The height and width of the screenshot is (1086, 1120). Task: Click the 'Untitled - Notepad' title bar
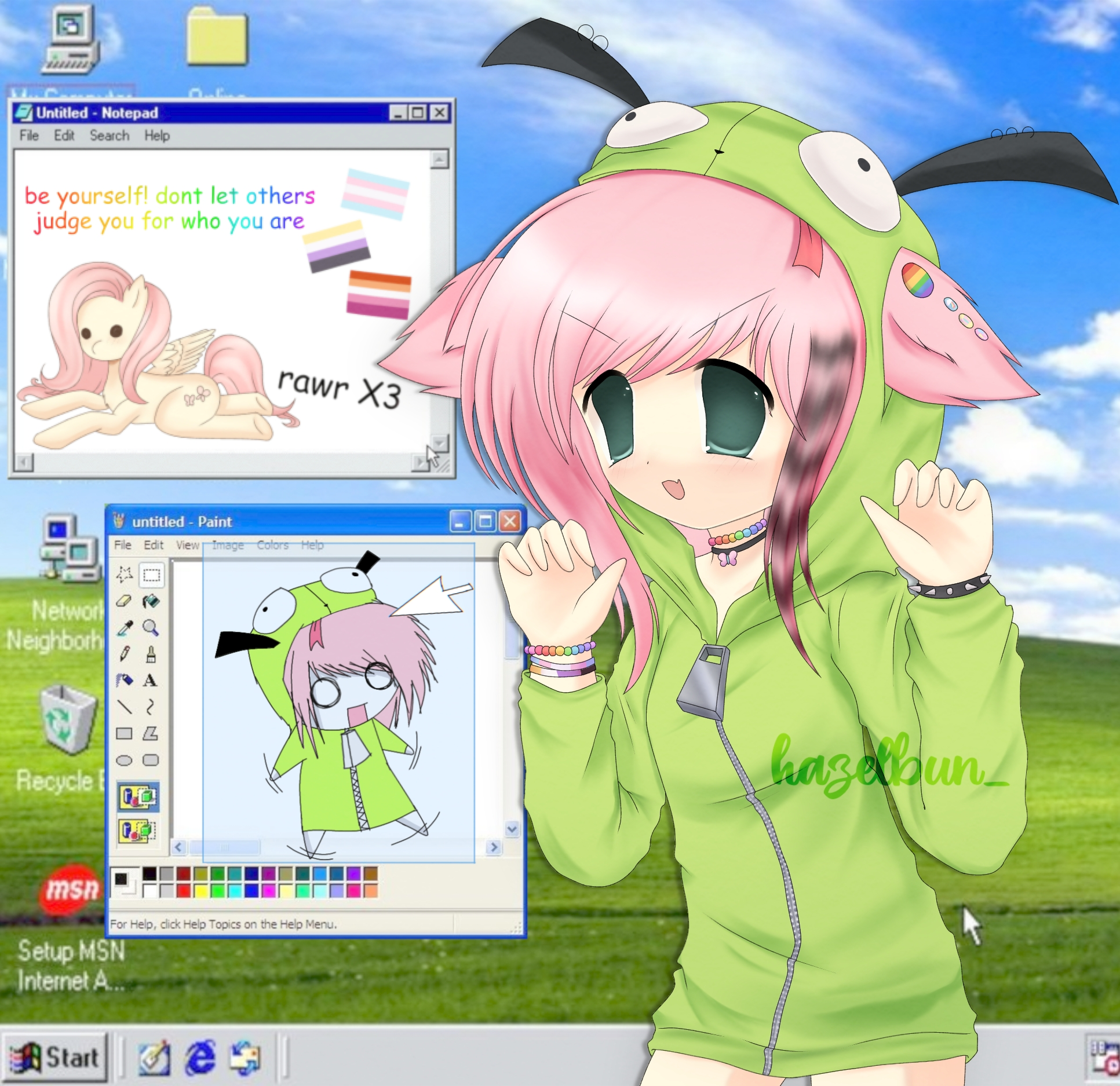[x=232, y=112]
